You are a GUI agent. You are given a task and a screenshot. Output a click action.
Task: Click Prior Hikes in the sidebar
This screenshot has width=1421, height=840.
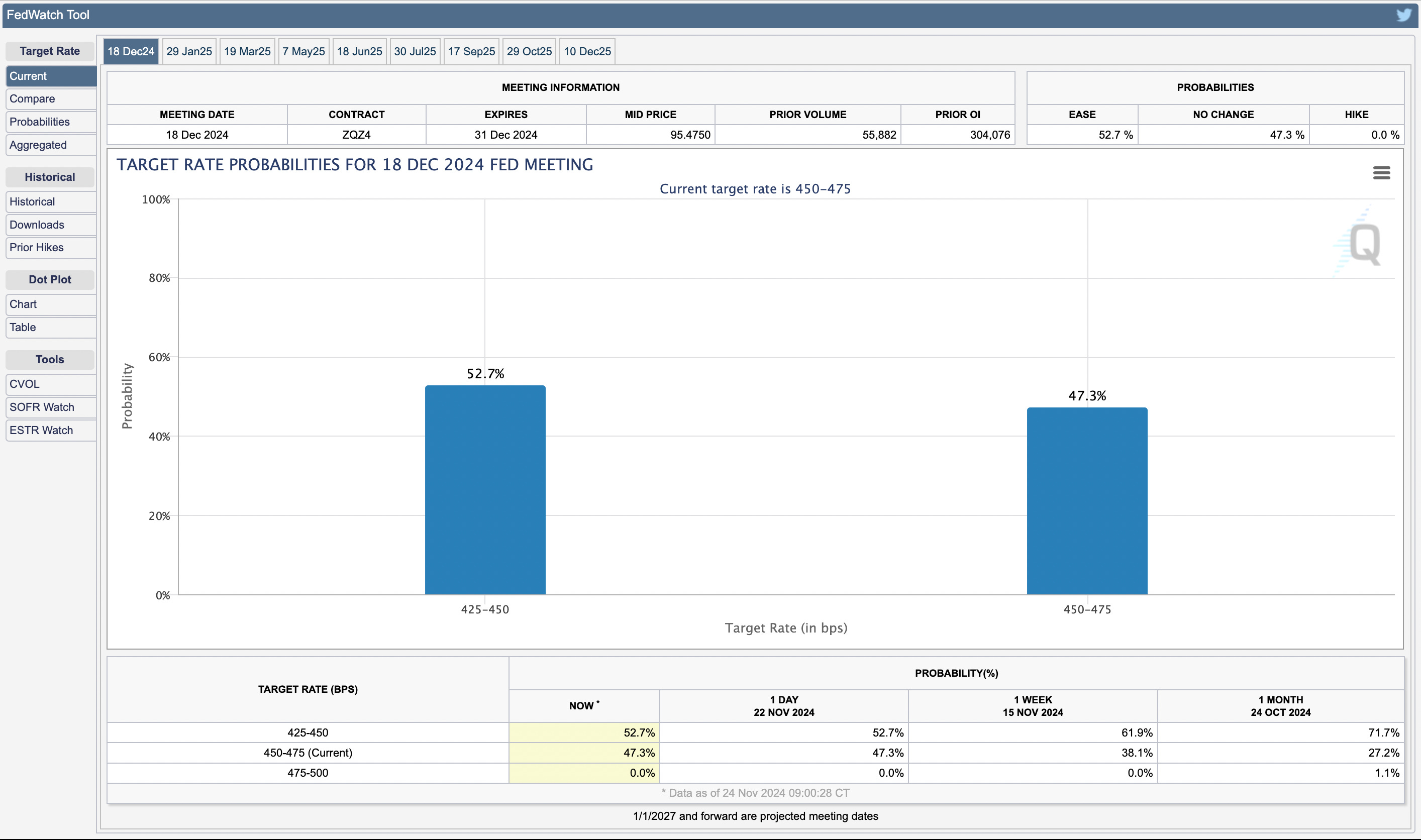36,247
